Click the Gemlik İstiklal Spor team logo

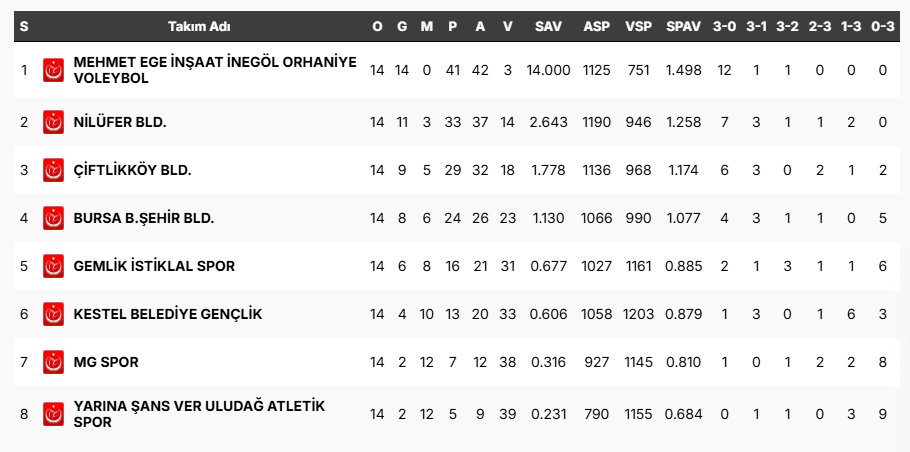[53, 266]
